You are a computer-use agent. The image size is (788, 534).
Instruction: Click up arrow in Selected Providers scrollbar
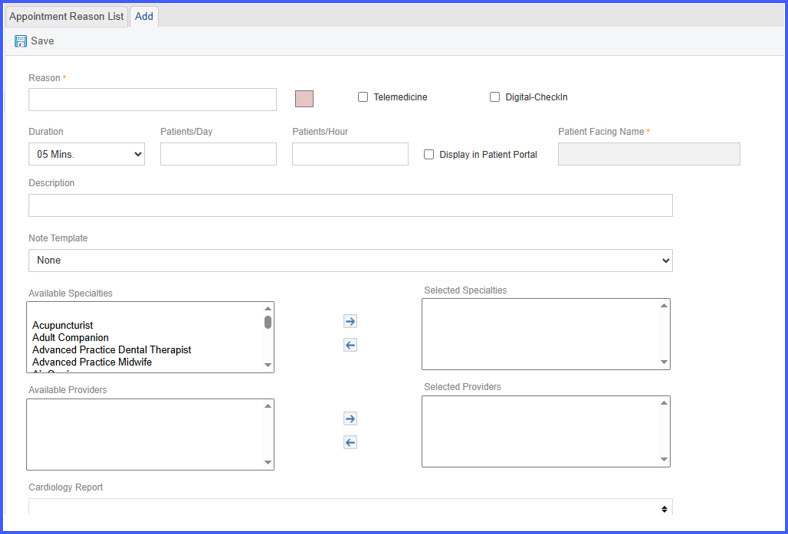(664, 403)
